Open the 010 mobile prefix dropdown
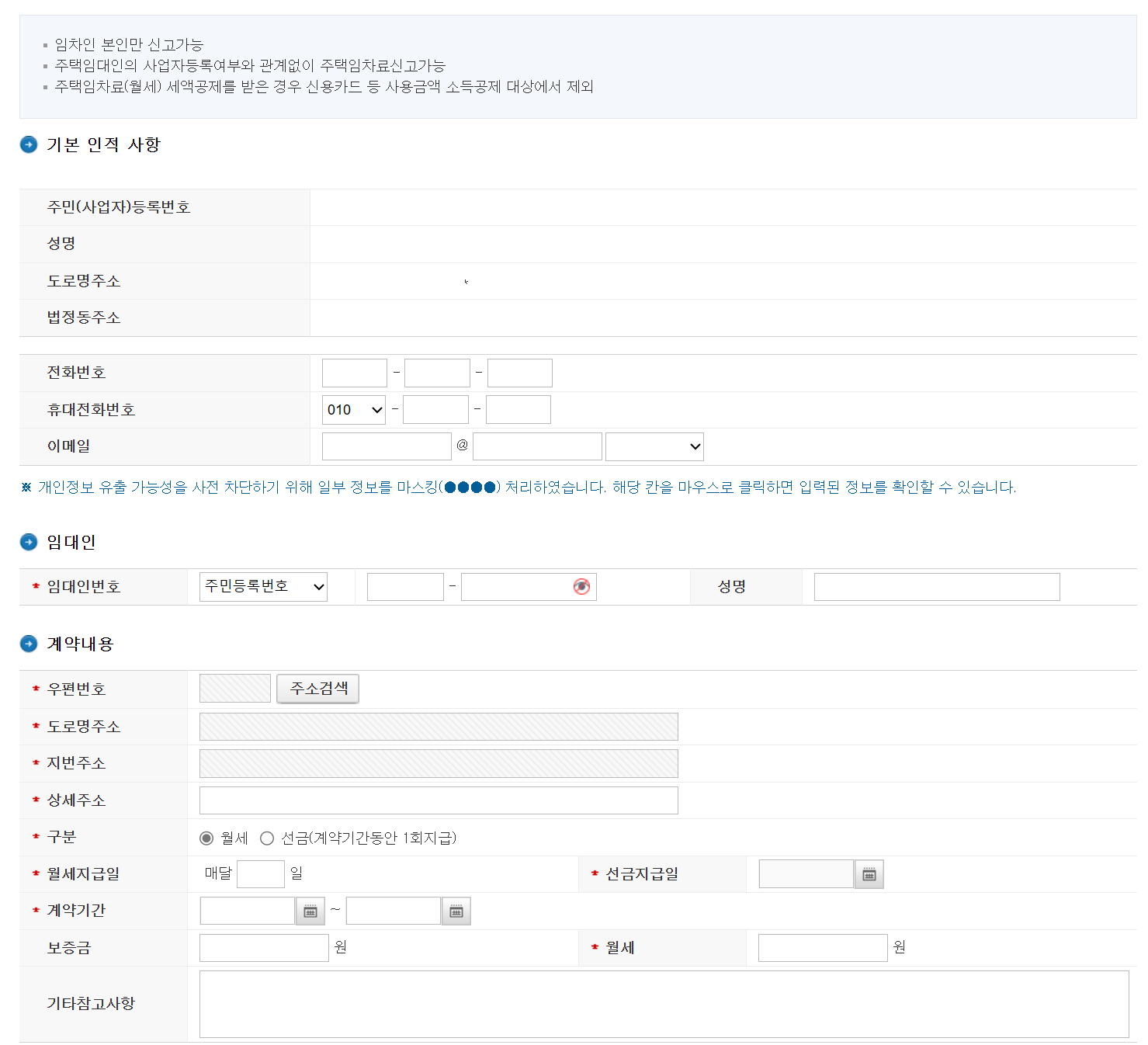The image size is (1148, 1045). 353,409
